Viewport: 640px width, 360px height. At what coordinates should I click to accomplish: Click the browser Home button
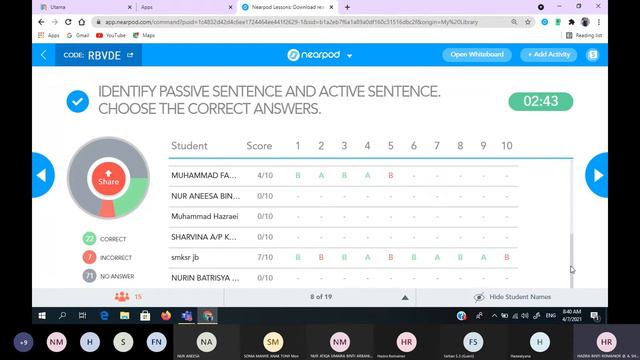(x=82, y=22)
